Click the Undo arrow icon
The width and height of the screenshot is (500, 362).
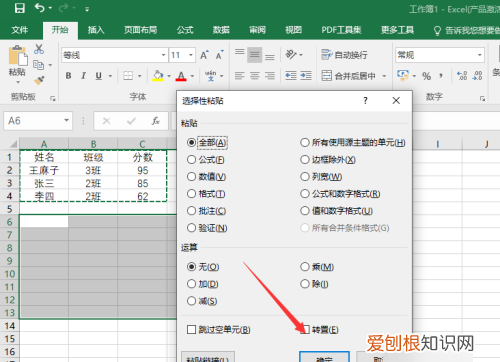(40, 8)
